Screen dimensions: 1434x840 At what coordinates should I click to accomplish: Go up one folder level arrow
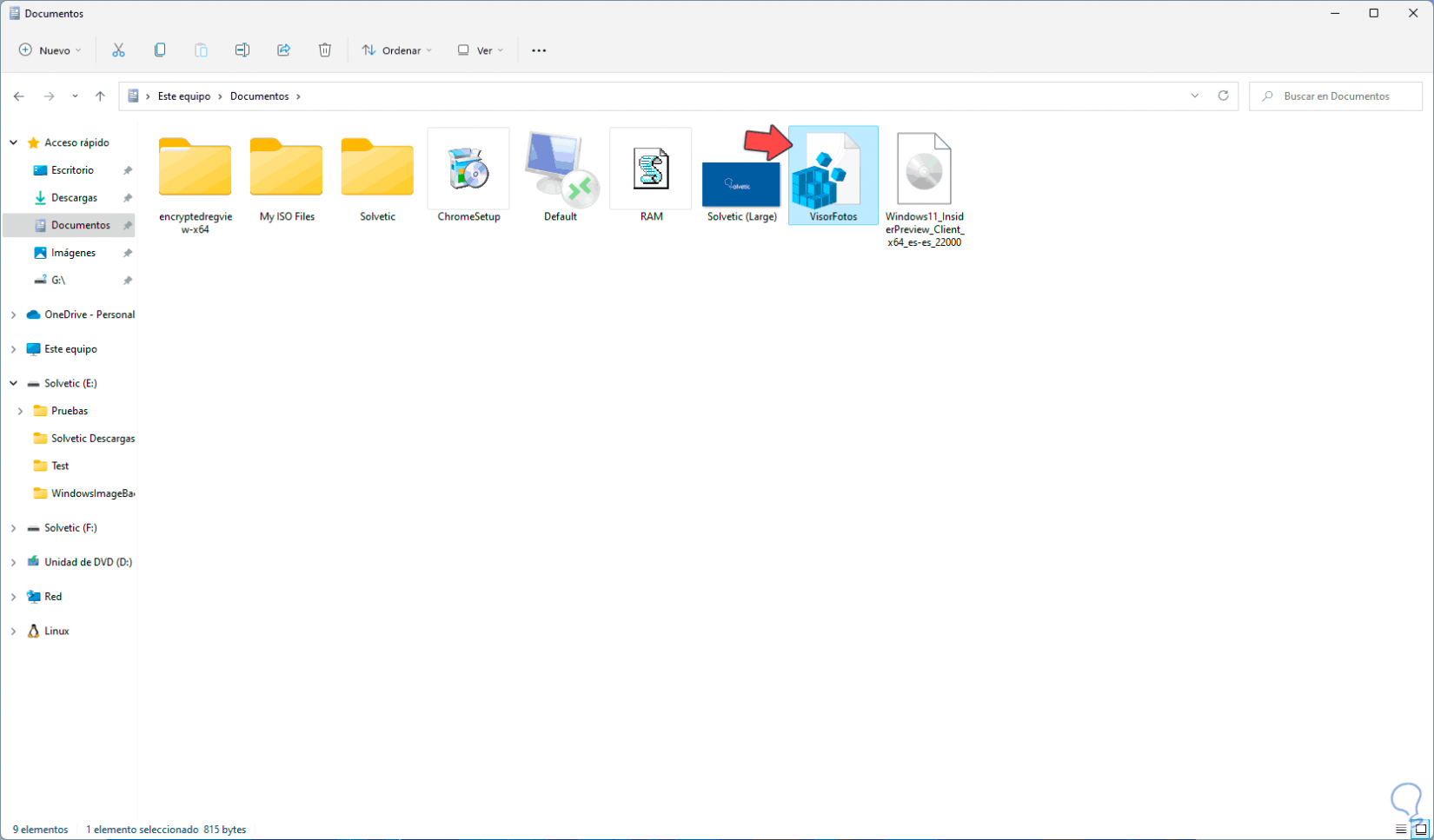[100, 96]
